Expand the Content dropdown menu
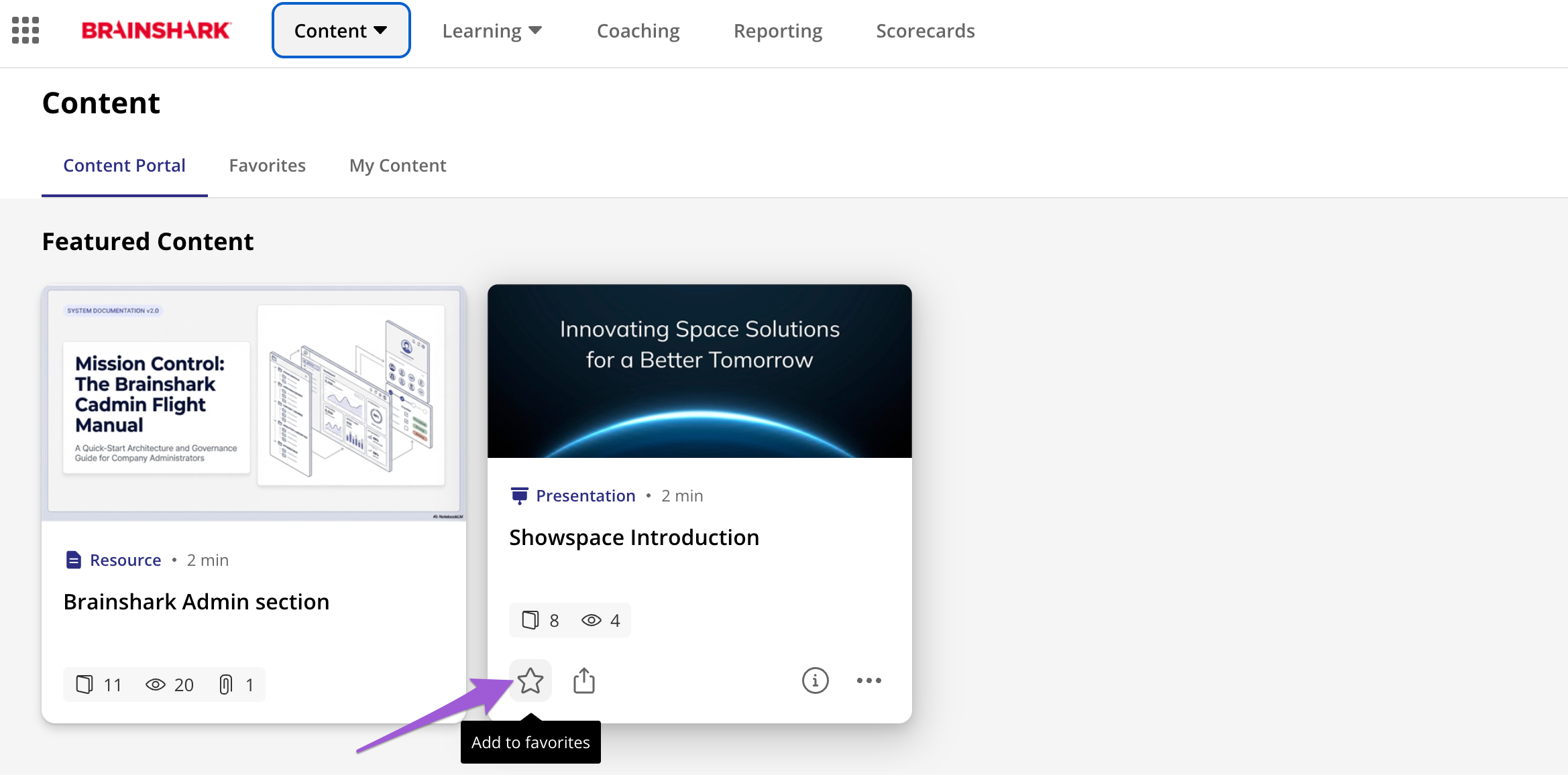Image resolution: width=1568 pixels, height=775 pixels. 341,31
